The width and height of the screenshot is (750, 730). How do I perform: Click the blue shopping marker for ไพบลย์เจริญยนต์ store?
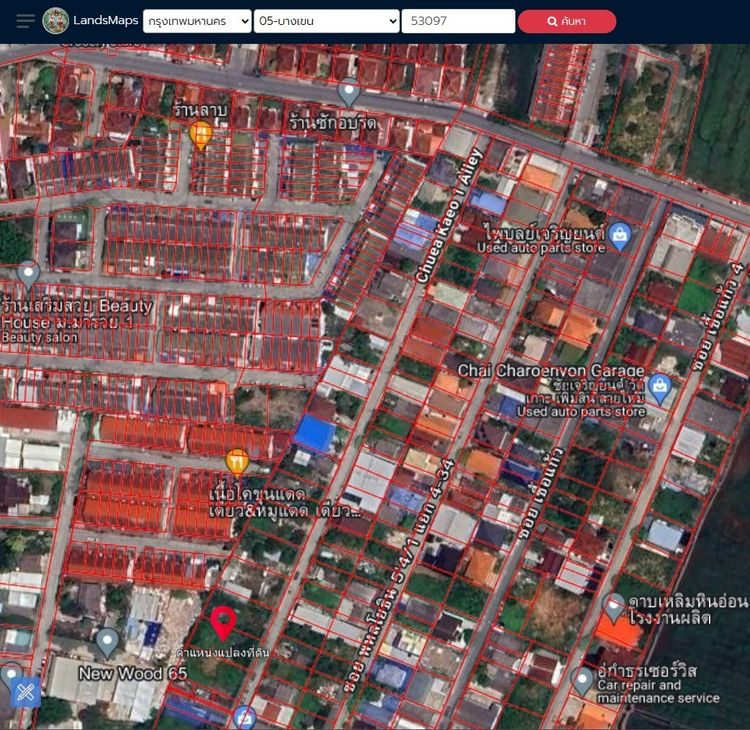click(x=620, y=236)
